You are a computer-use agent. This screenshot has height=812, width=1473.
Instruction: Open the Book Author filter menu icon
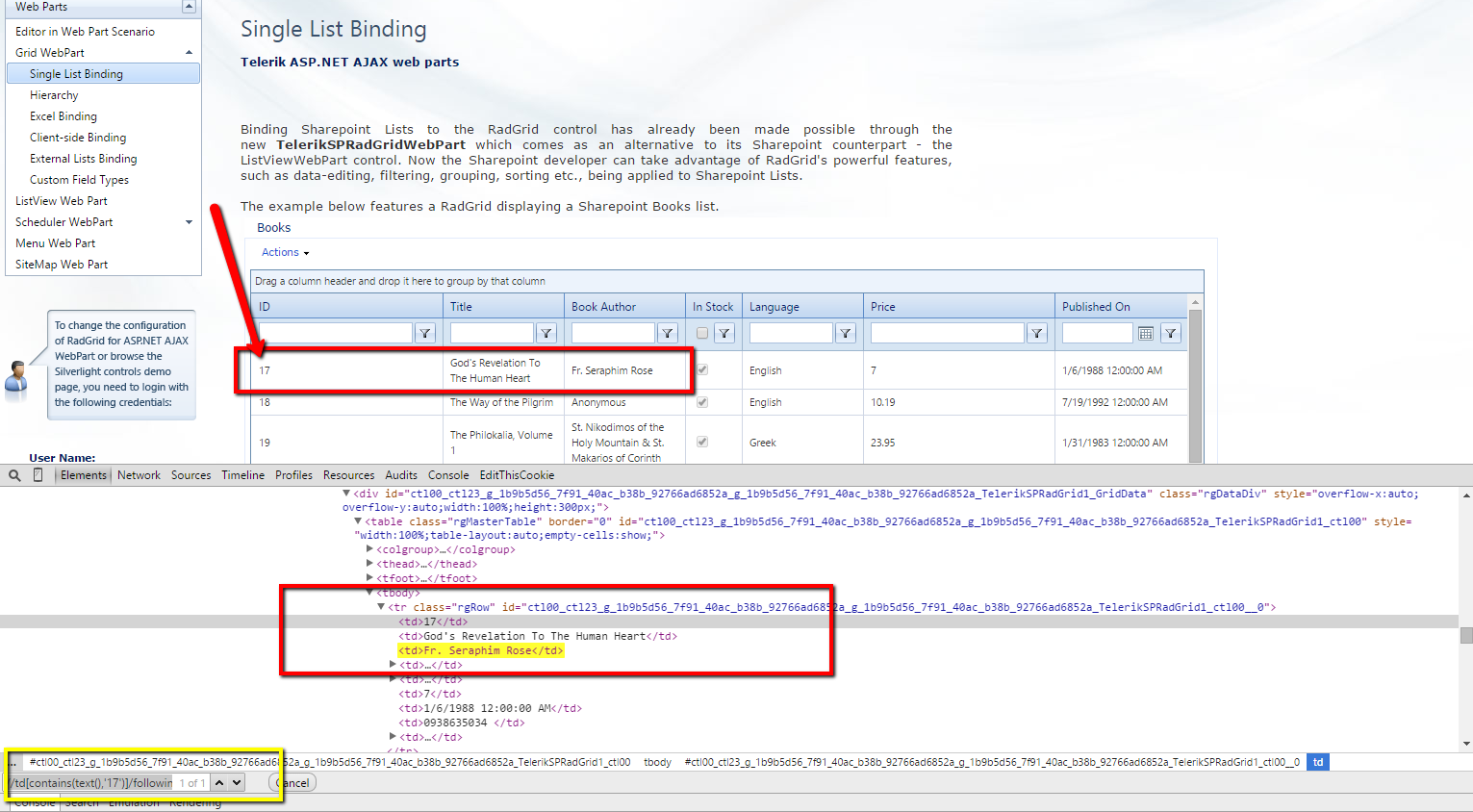tap(668, 333)
